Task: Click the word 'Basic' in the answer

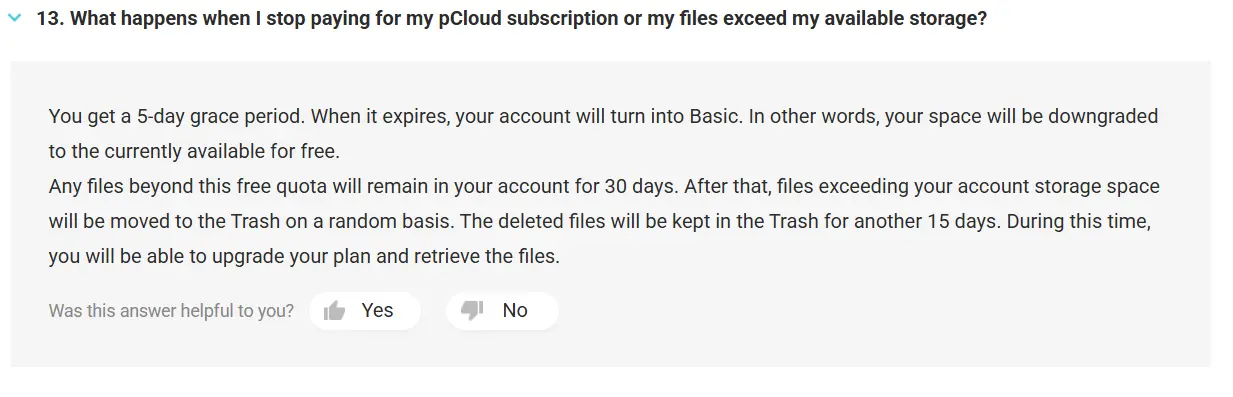Action: click(x=715, y=116)
